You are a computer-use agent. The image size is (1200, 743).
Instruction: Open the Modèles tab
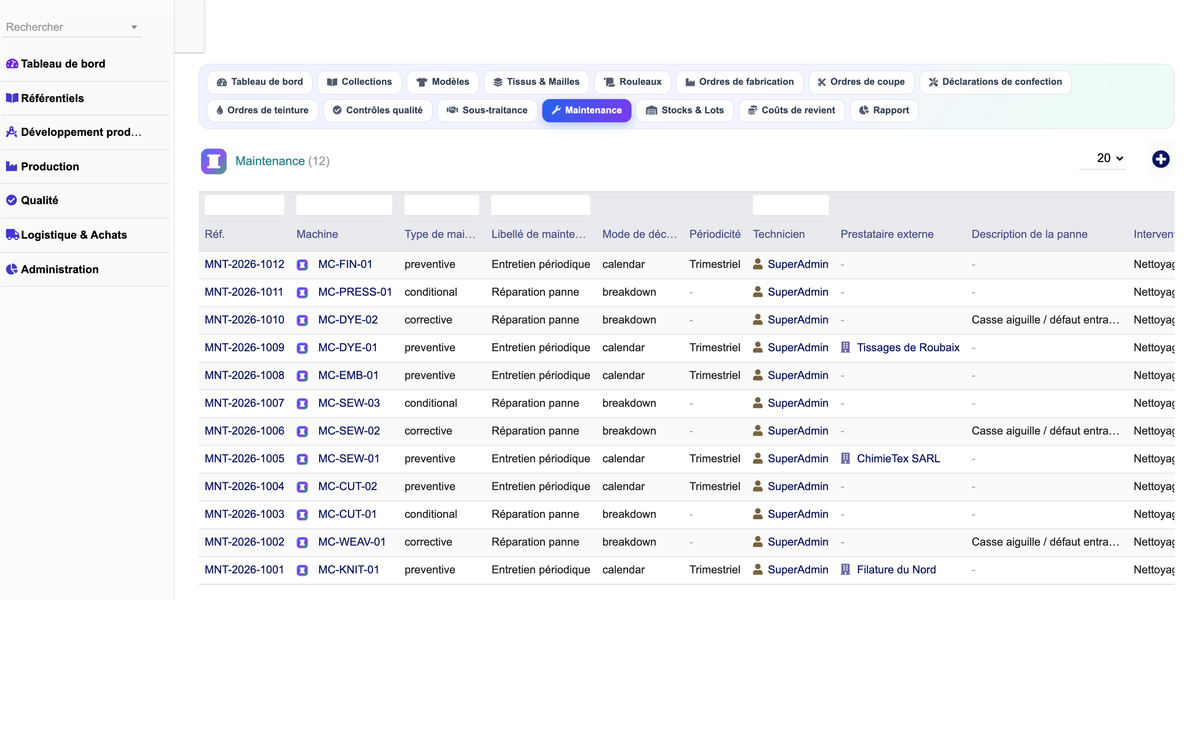[x=443, y=82]
